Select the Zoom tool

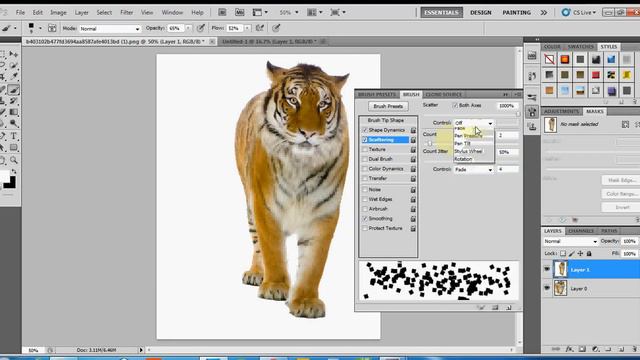pyautogui.click(x=14, y=160)
